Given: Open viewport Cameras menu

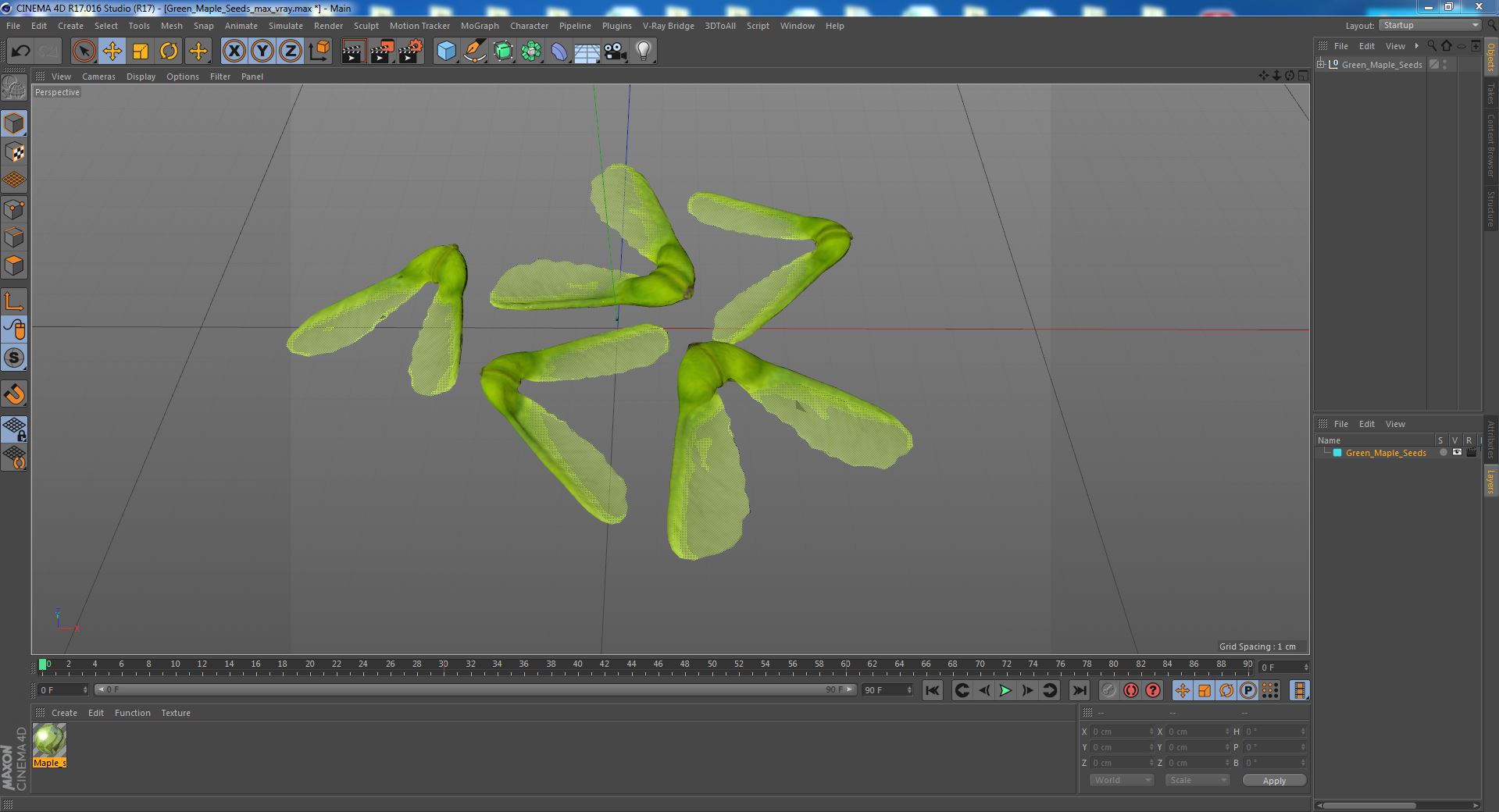Looking at the screenshot, I should click(x=98, y=77).
